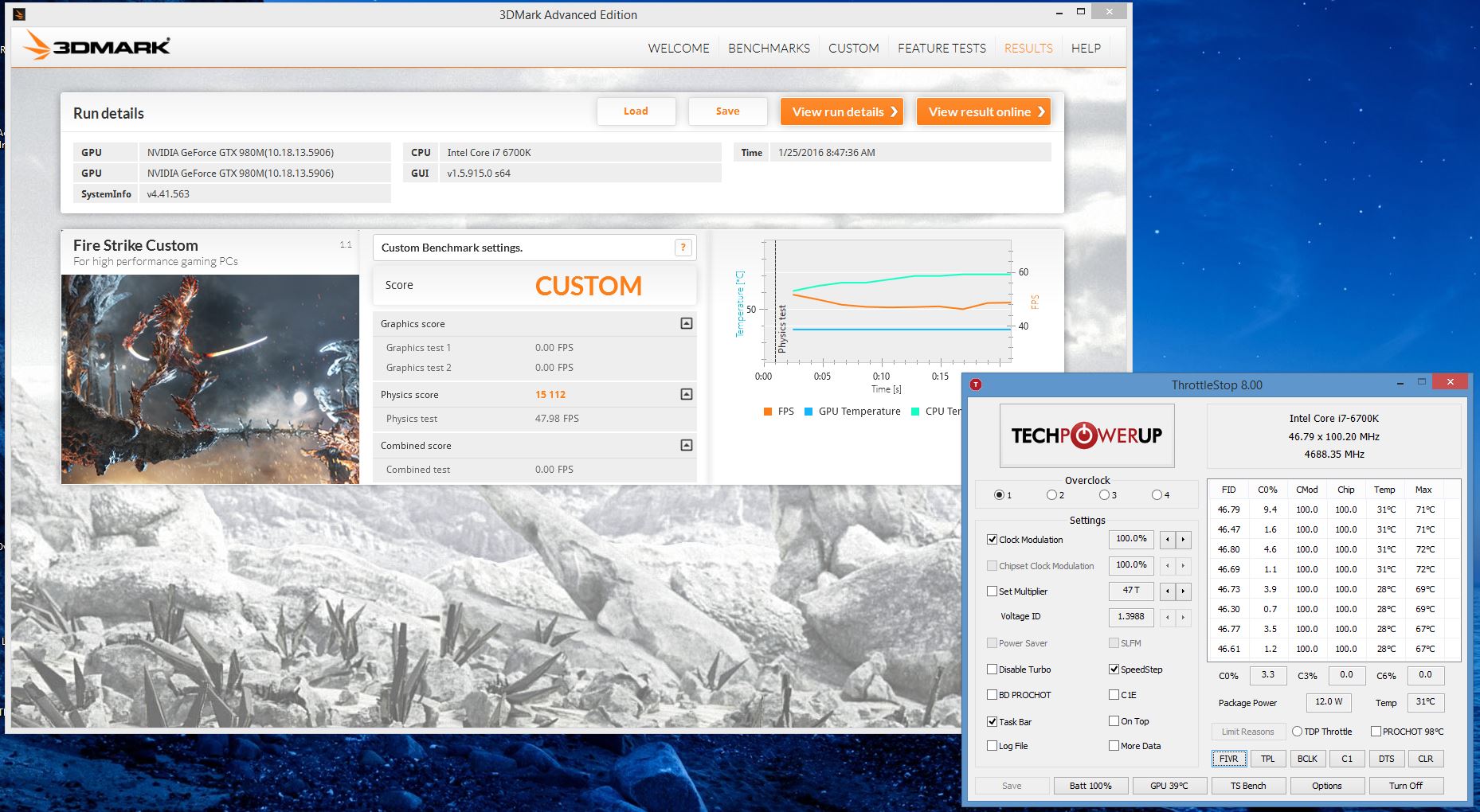Click the DTS button

1387,759
